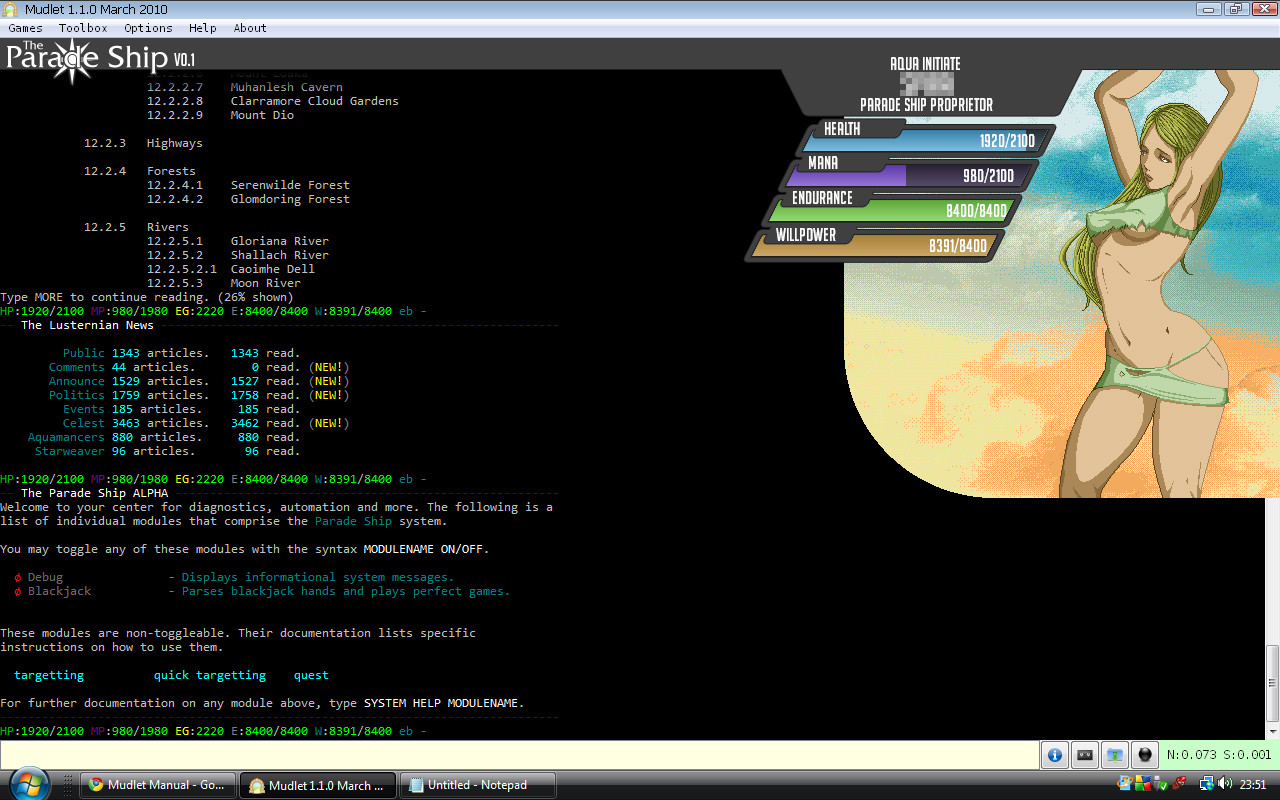Viewport: 1280px width, 800px height.
Task: Open the Games menu
Action: tap(25, 28)
